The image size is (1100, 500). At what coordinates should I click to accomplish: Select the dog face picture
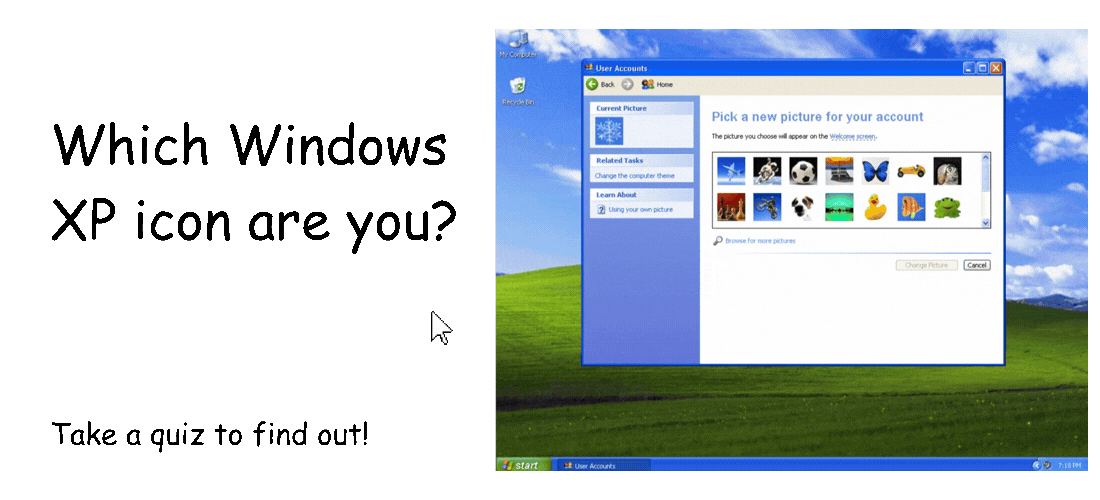click(x=803, y=207)
